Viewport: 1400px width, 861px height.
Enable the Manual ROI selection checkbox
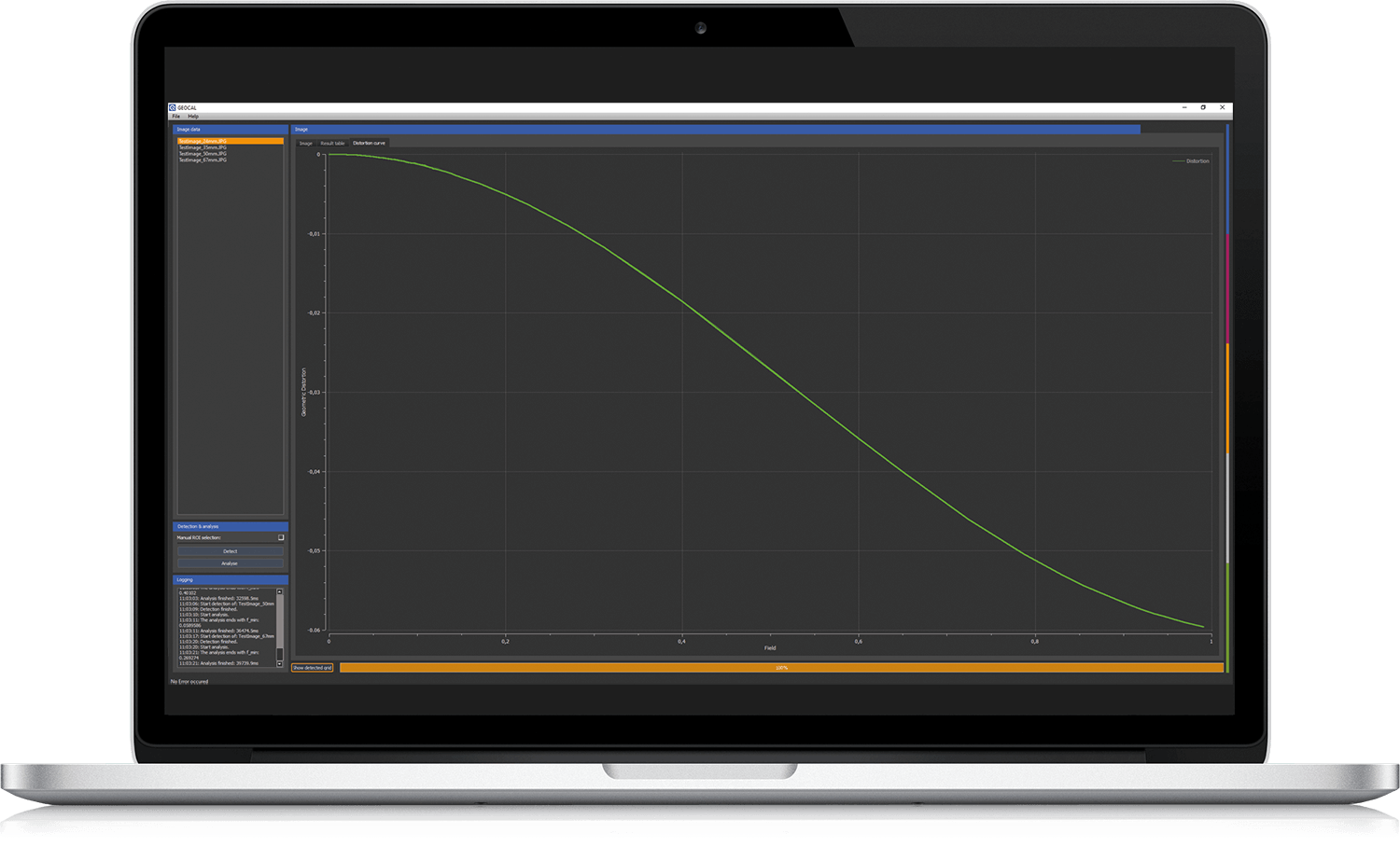tap(281, 537)
